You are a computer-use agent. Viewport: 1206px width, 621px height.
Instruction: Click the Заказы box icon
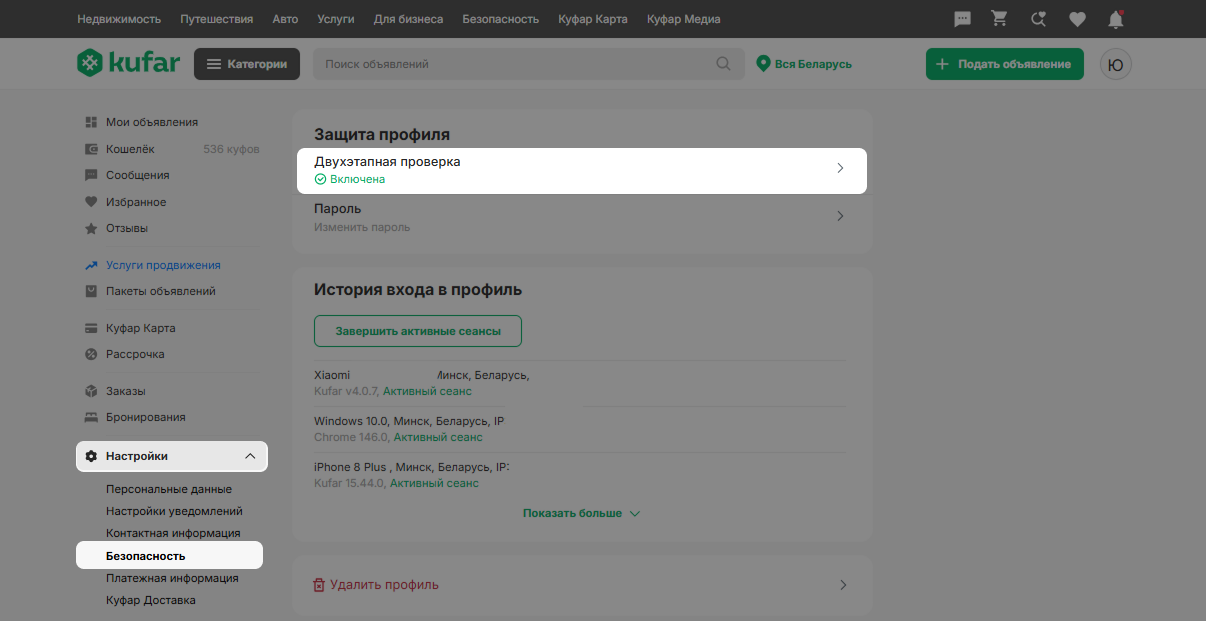click(91, 391)
